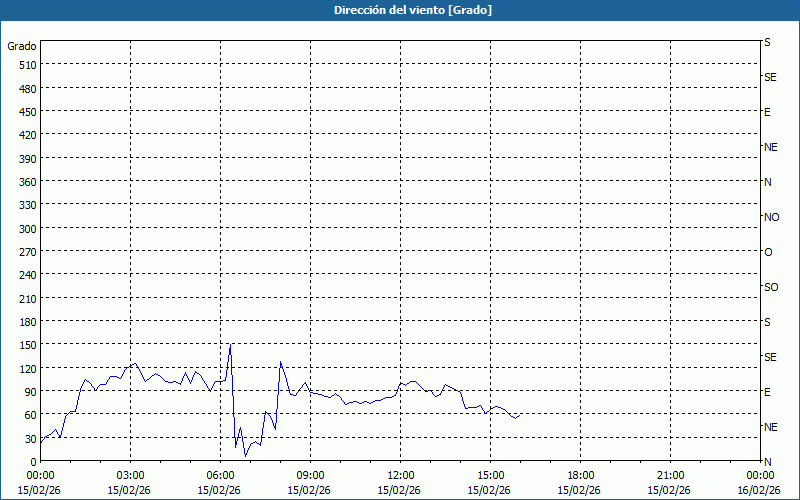Select the 06:00 time label on the x-axis
Viewport: 800px width, 500px height.
(220, 475)
